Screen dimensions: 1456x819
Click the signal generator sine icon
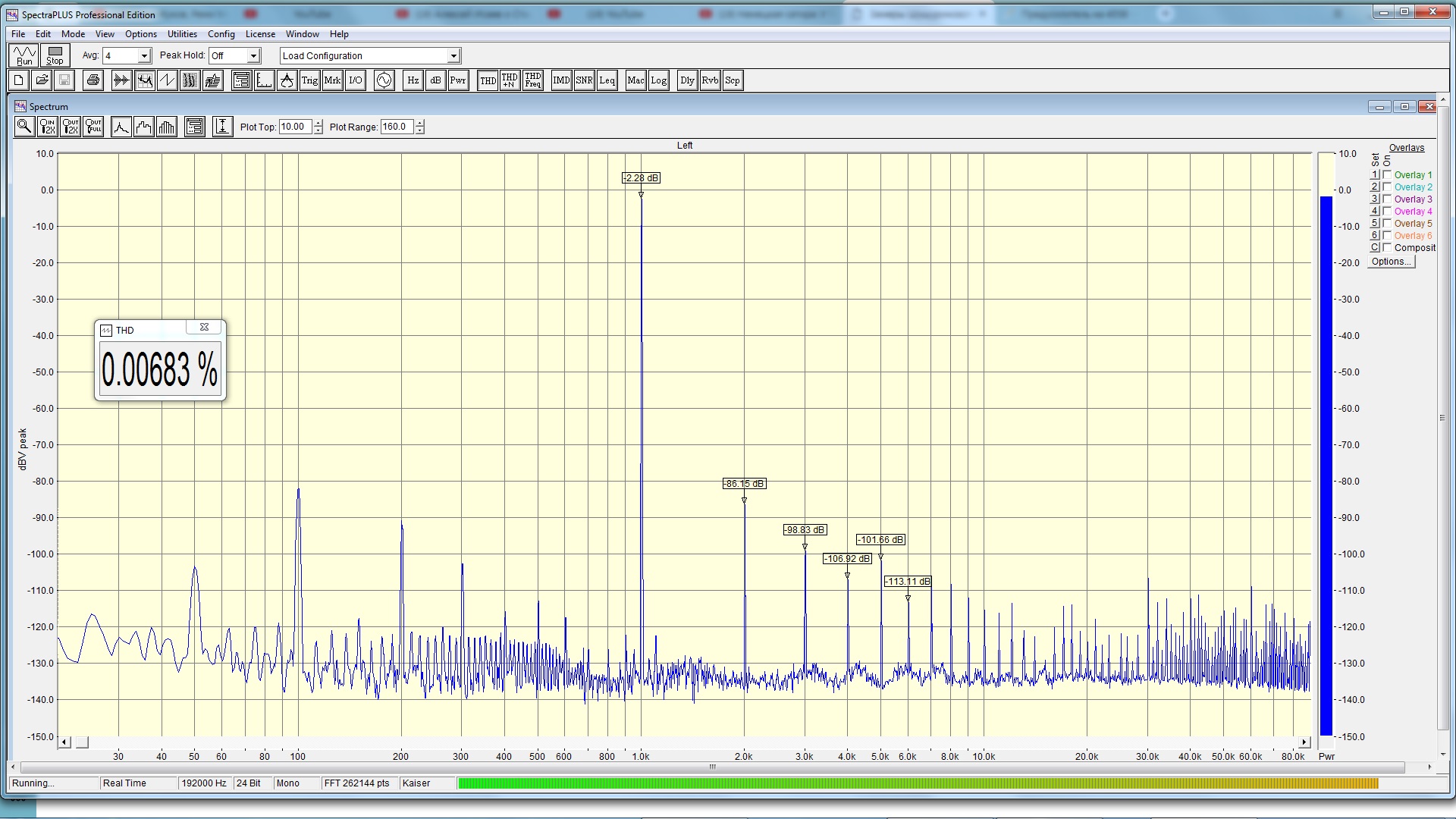384,80
